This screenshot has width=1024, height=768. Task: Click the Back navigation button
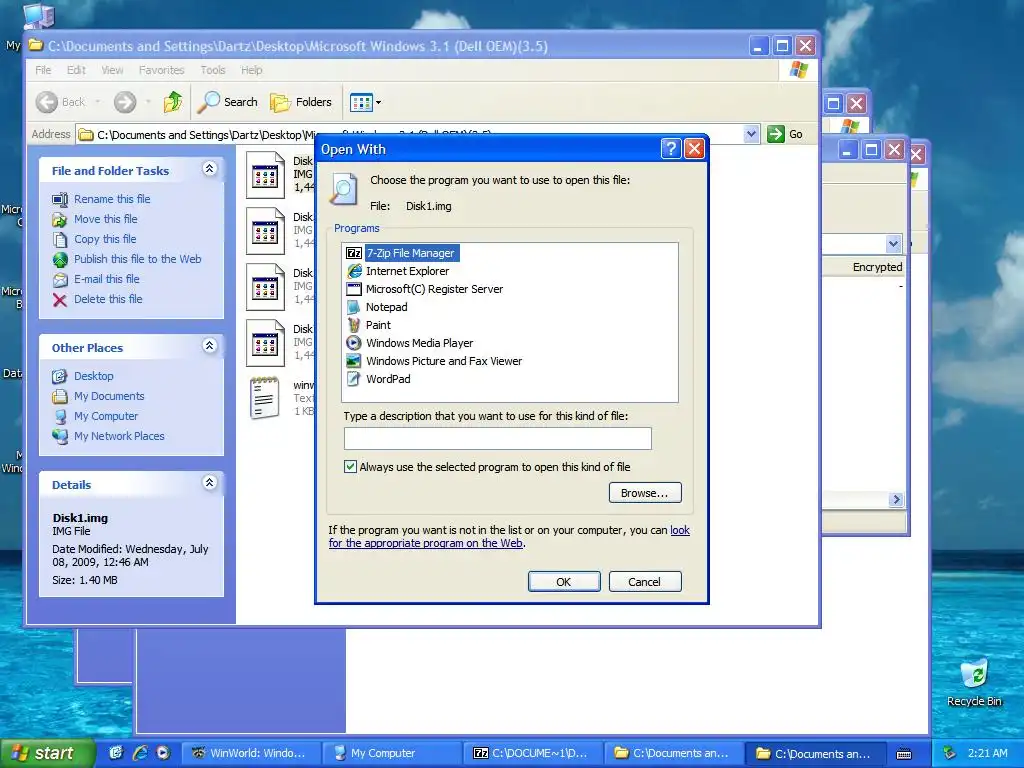coord(61,102)
